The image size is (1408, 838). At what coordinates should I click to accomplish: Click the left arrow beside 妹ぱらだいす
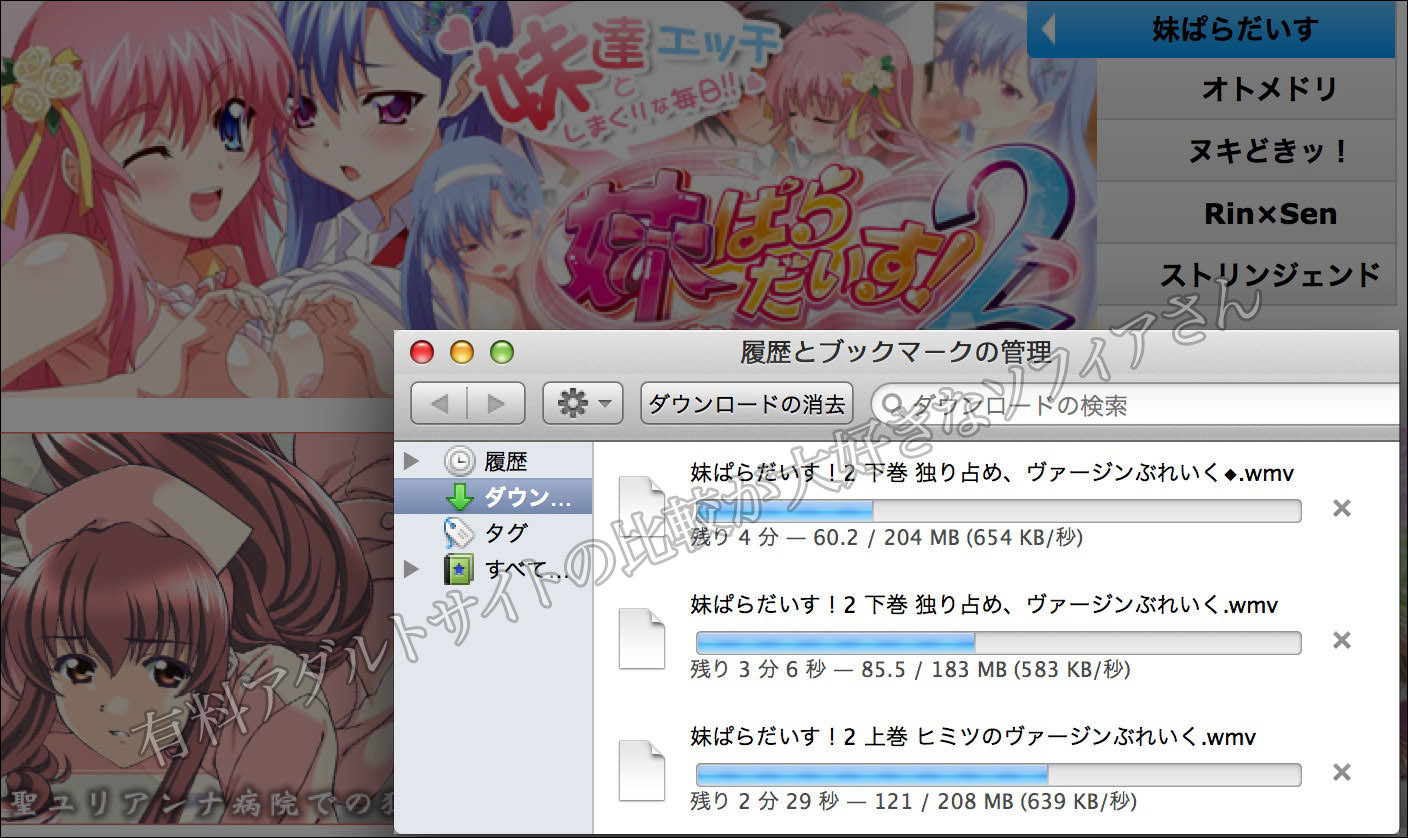point(1048,30)
